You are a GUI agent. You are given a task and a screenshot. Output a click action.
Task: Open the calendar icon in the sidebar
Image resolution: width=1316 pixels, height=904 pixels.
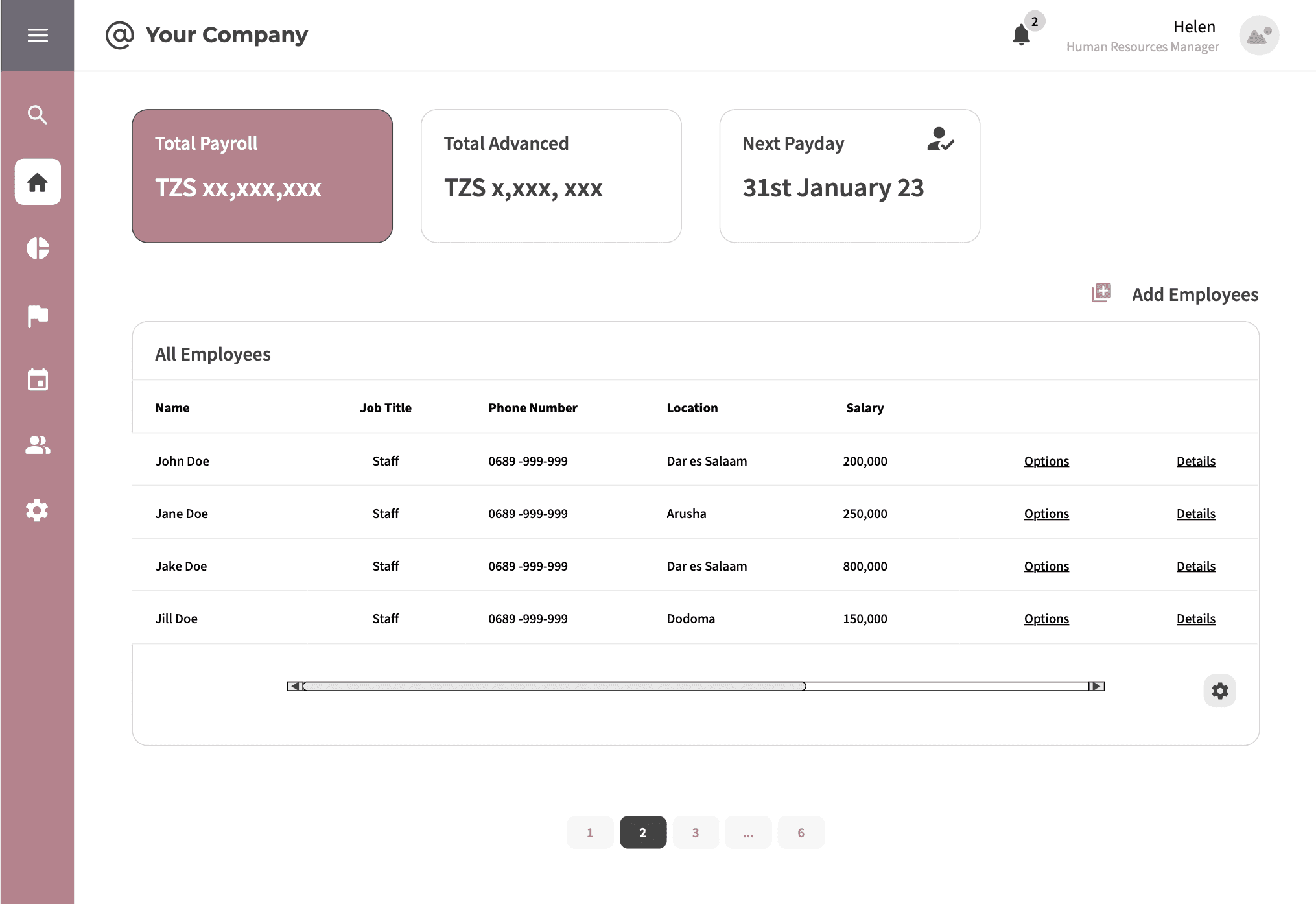37,381
